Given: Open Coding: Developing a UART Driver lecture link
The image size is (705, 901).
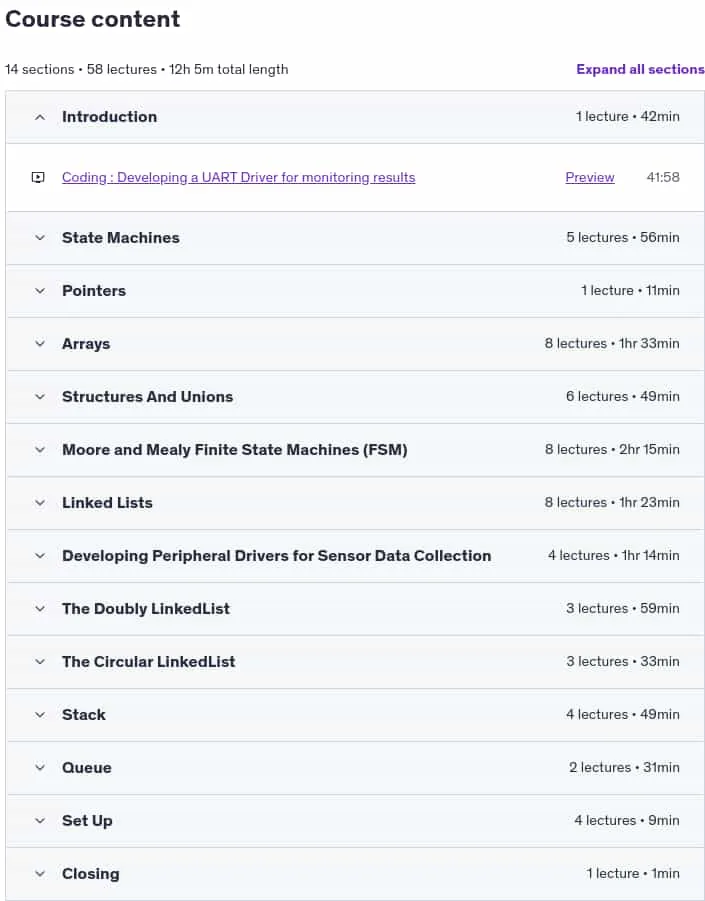Looking at the screenshot, I should coord(238,178).
